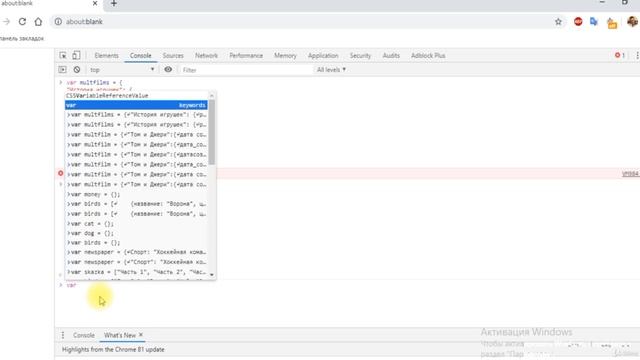
Task: Pick the var cat = {}; suggestion
Action: tap(136, 224)
